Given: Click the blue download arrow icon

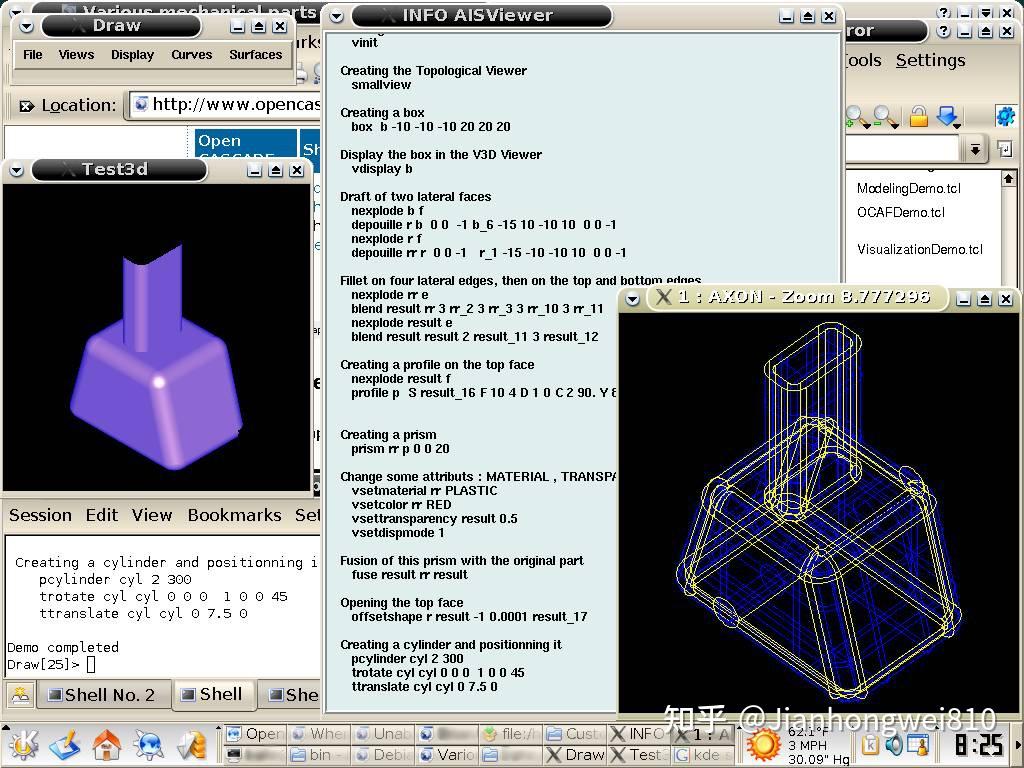Looking at the screenshot, I should 946,113.
